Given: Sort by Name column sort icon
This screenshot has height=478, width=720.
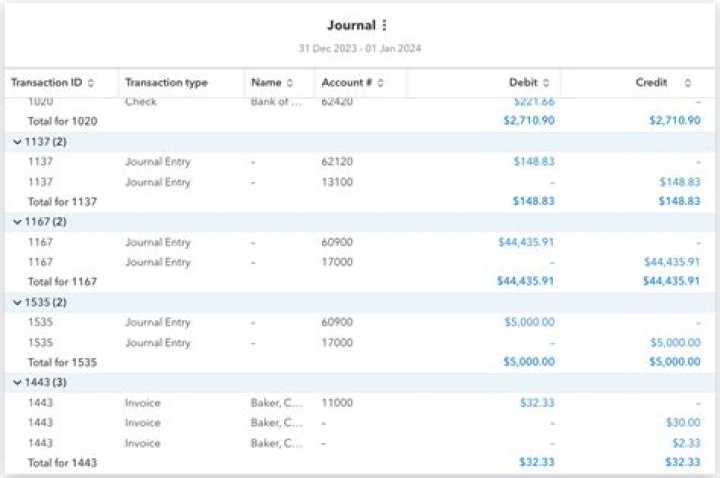Looking at the screenshot, I should (x=290, y=83).
